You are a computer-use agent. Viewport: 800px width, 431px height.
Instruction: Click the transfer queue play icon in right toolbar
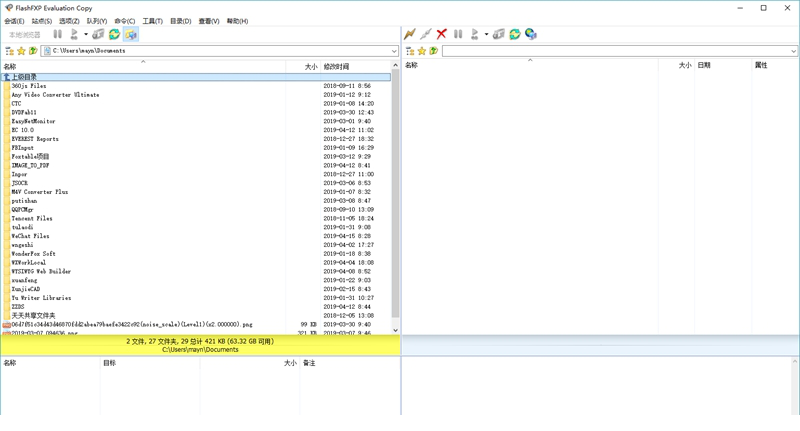(x=474, y=34)
